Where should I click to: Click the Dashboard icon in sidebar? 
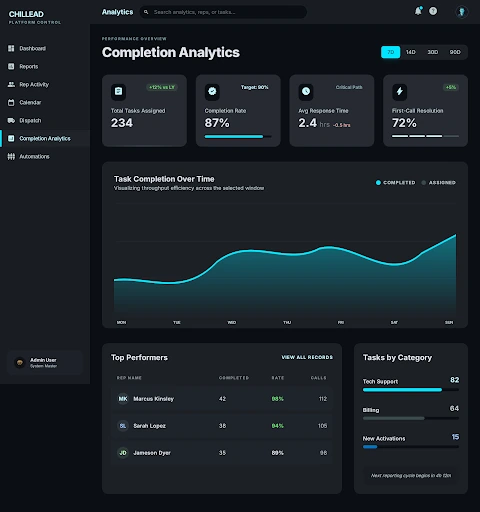[x=11, y=48]
